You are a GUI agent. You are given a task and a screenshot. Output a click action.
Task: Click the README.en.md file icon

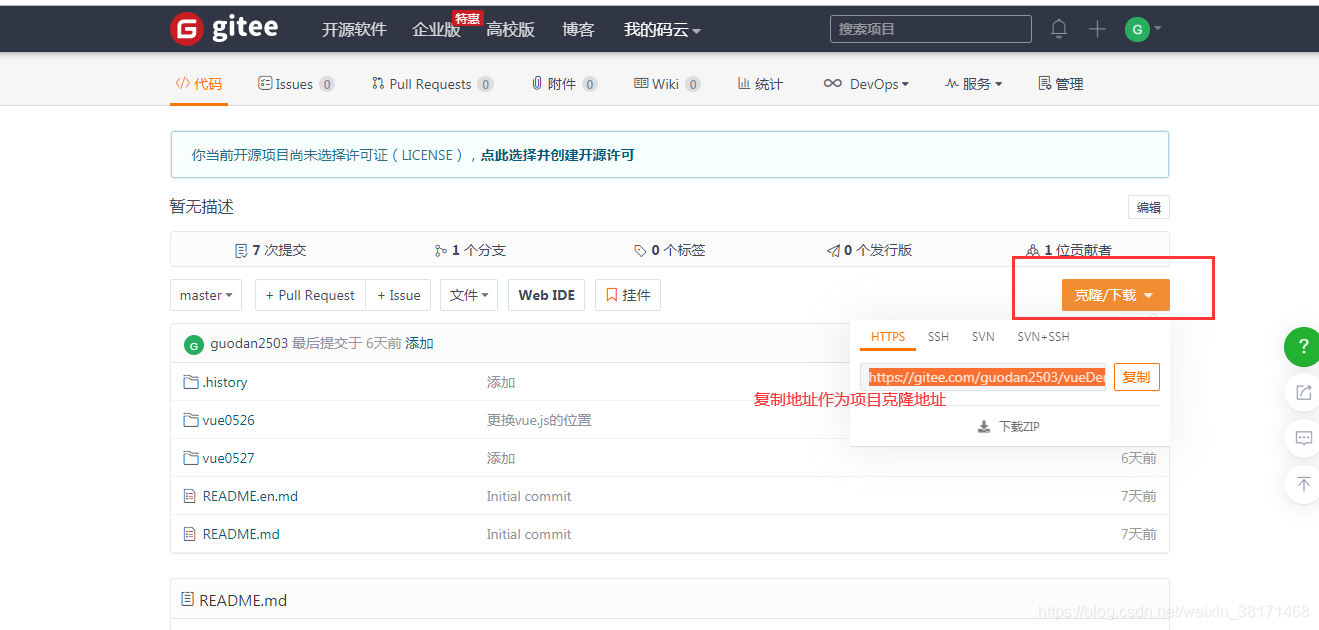pos(190,496)
